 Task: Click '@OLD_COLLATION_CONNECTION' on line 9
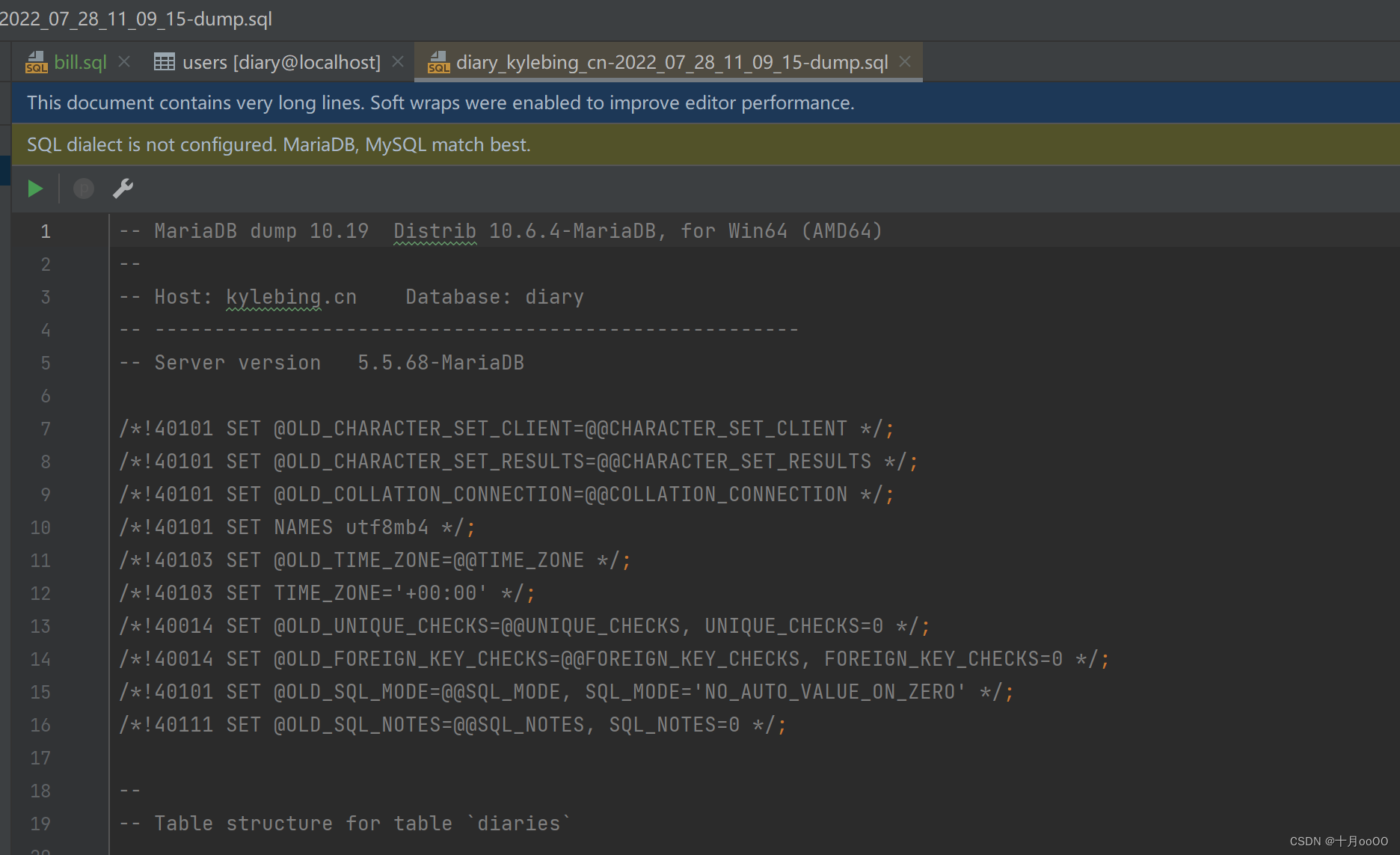(423, 494)
